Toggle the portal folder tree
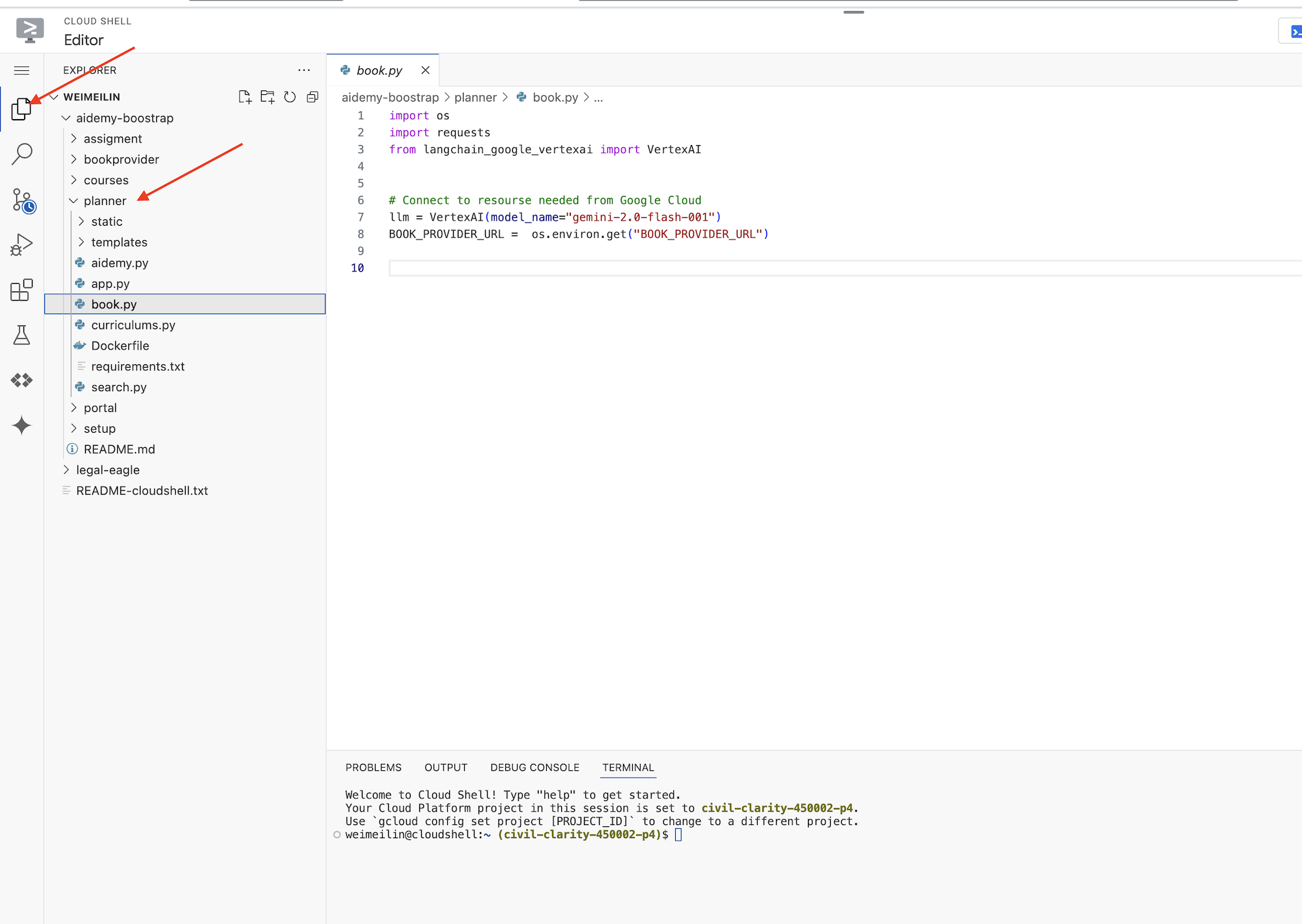 point(76,407)
